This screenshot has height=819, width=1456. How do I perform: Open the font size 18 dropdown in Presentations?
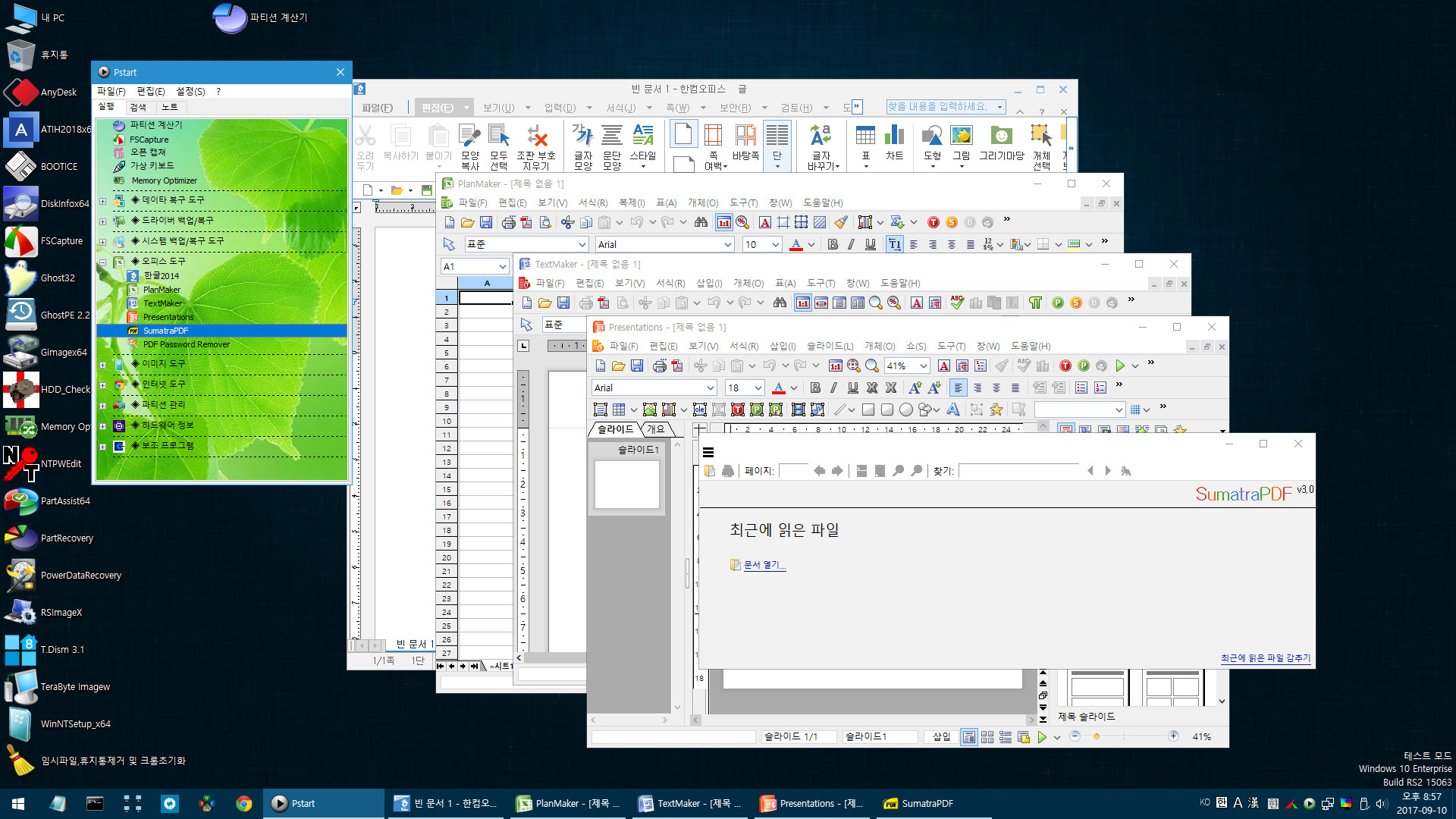coord(758,388)
